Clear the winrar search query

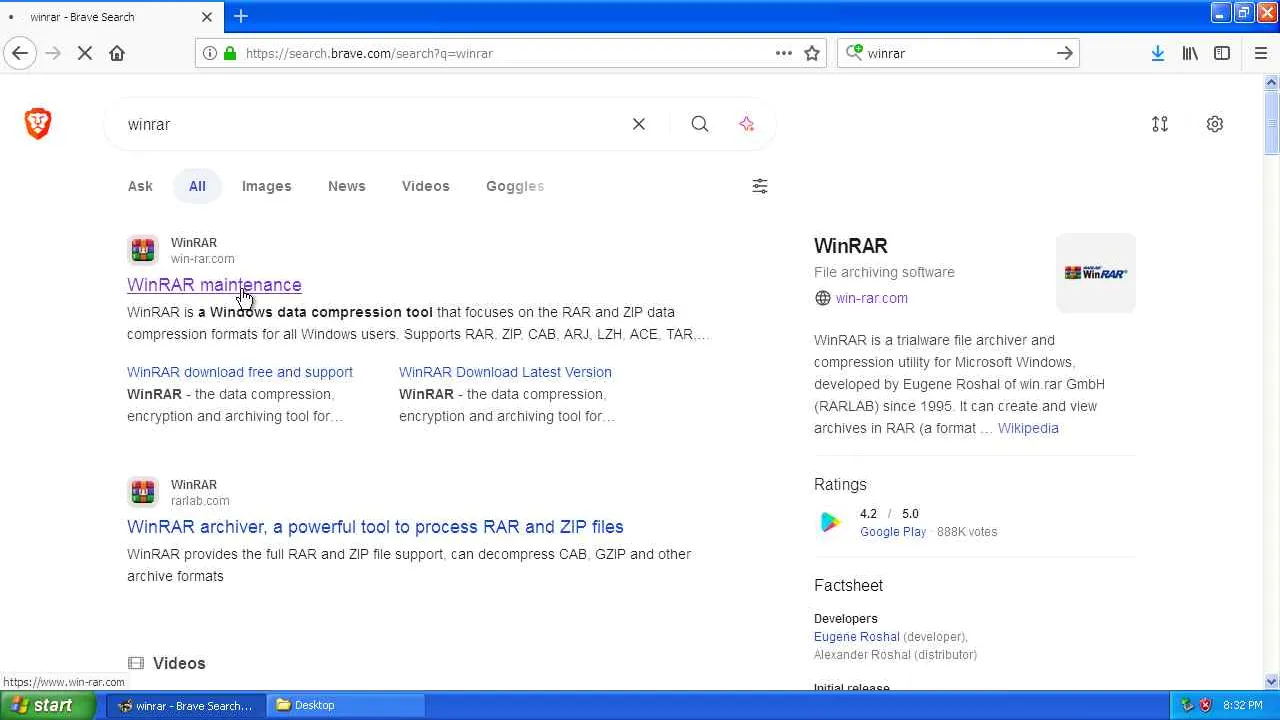coord(639,124)
